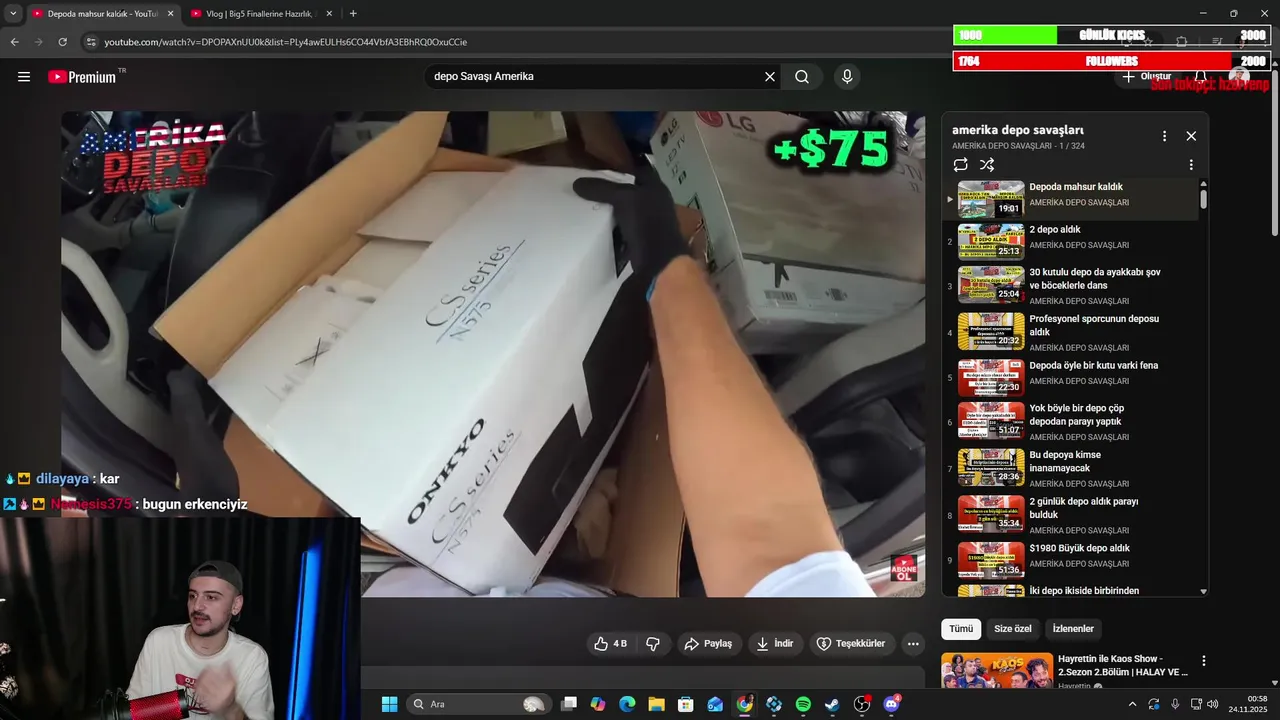Go to YouTube Premium home logo
Screen dimensions: 1280x720
(x=85, y=77)
